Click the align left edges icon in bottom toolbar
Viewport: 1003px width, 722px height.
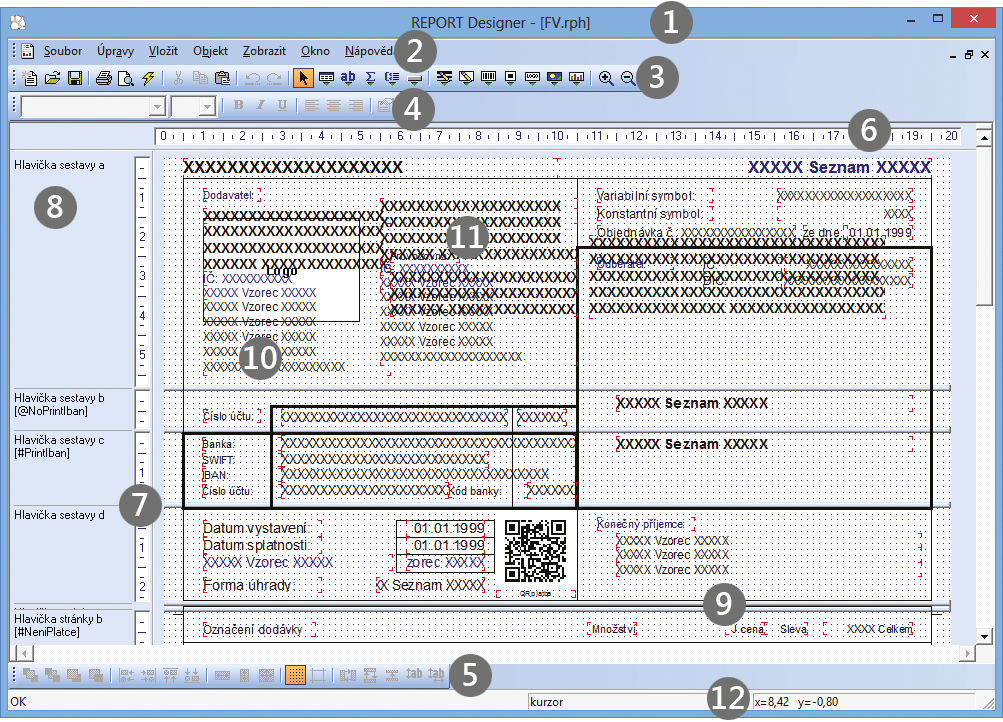coord(127,675)
